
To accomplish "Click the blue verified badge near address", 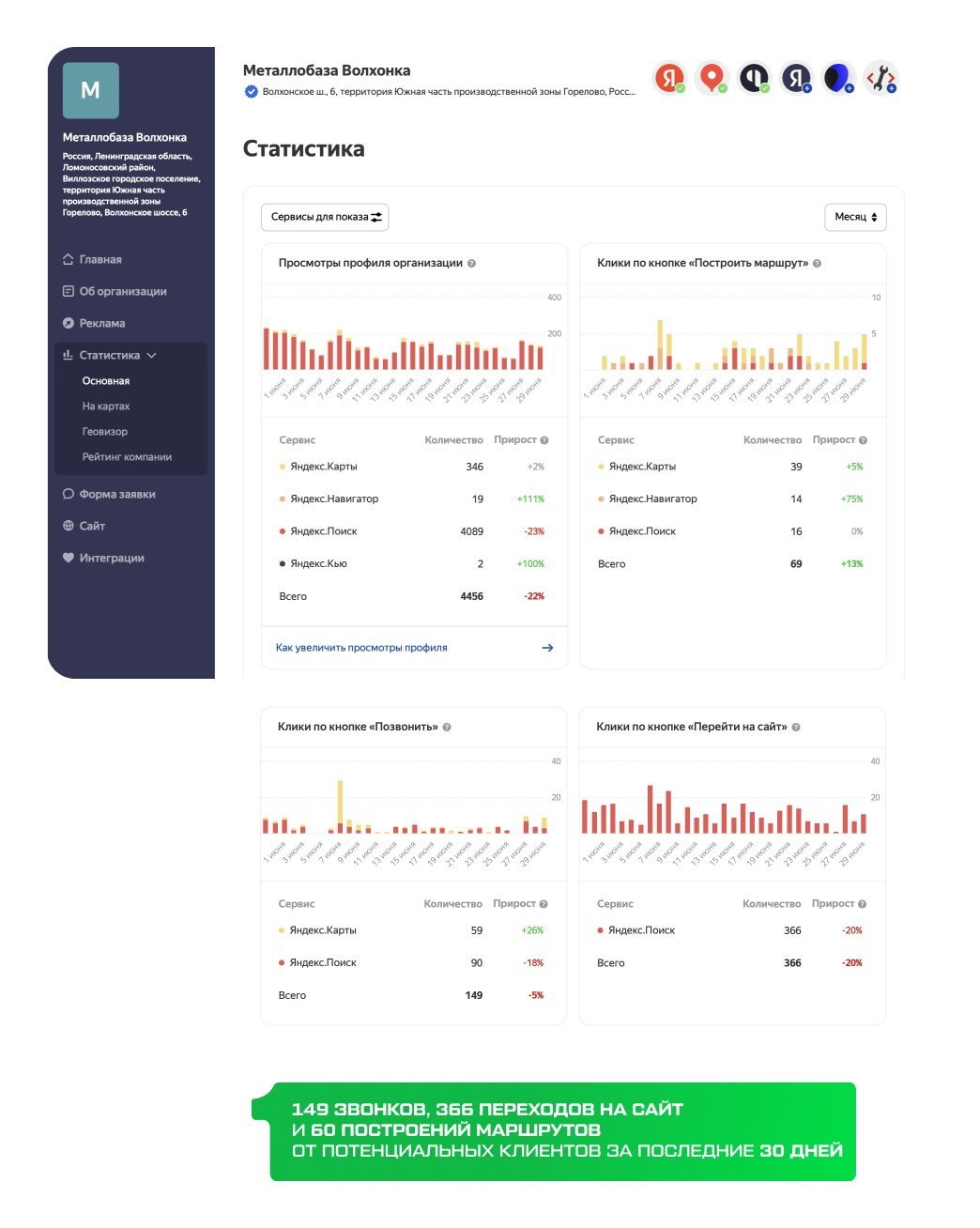I will coord(251,92).
